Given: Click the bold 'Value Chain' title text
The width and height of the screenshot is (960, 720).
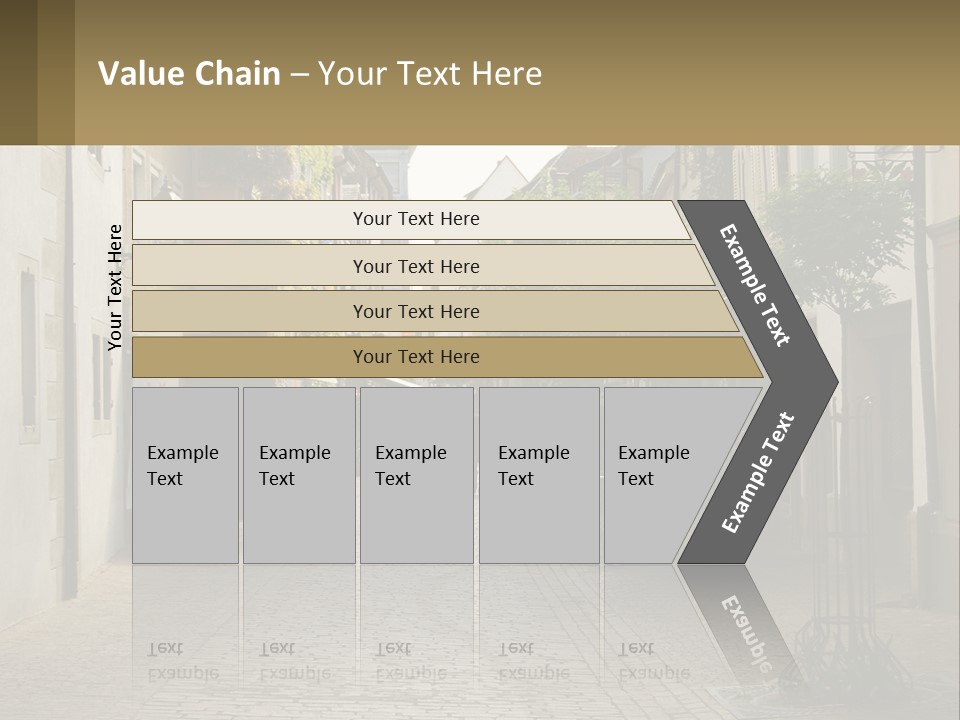Looking at the screenshot, I should pyautogui.click(x=189, y=74).
